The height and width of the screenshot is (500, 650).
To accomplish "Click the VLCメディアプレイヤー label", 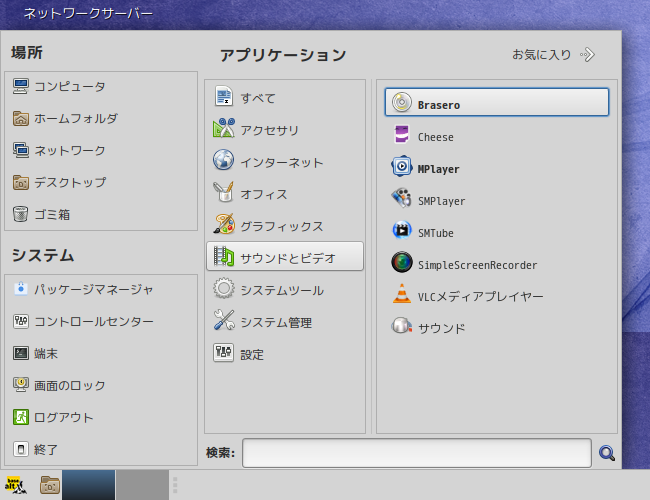I will [480, 296].
